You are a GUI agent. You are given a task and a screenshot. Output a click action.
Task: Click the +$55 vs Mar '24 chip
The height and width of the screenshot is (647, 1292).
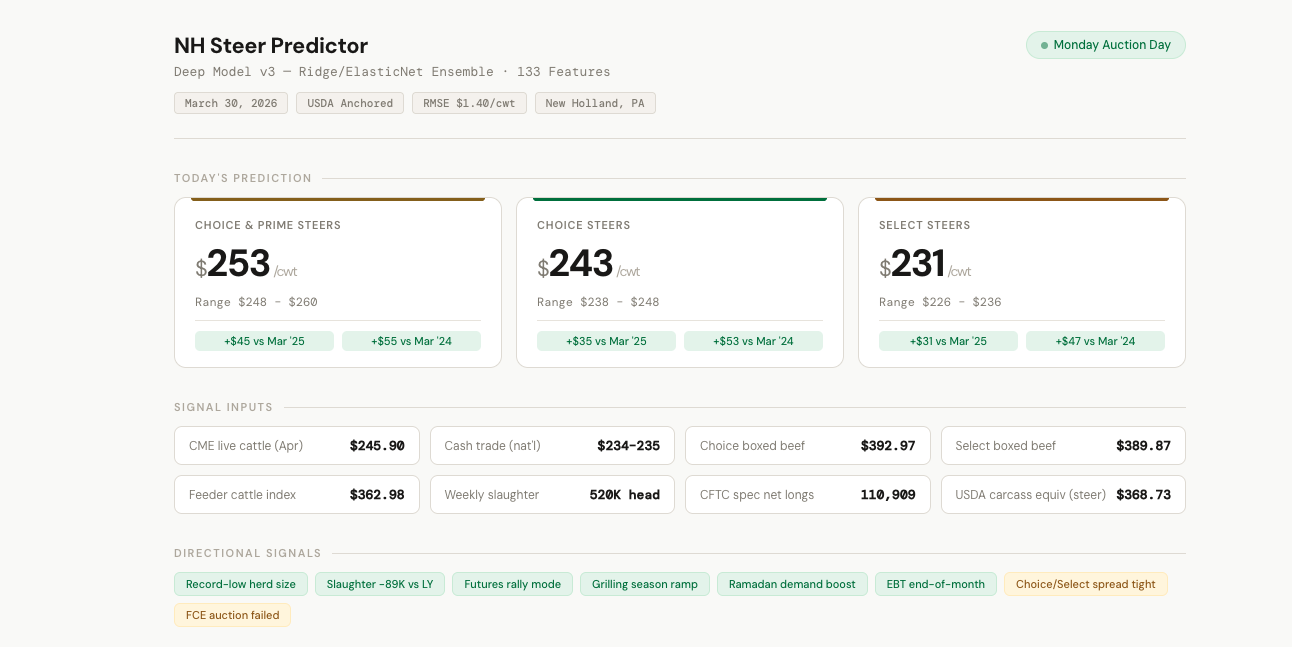click(411, 341)
